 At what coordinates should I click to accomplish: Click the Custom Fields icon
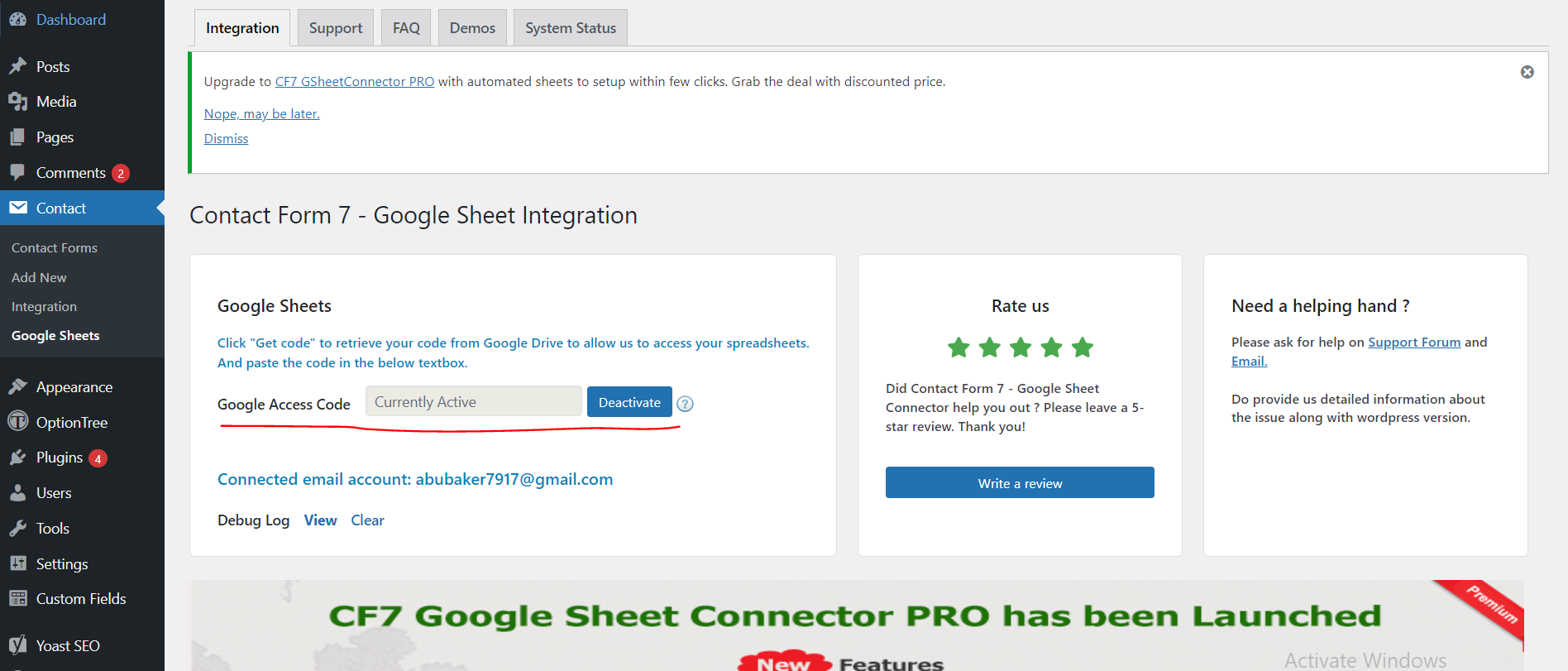pos(17,599)
